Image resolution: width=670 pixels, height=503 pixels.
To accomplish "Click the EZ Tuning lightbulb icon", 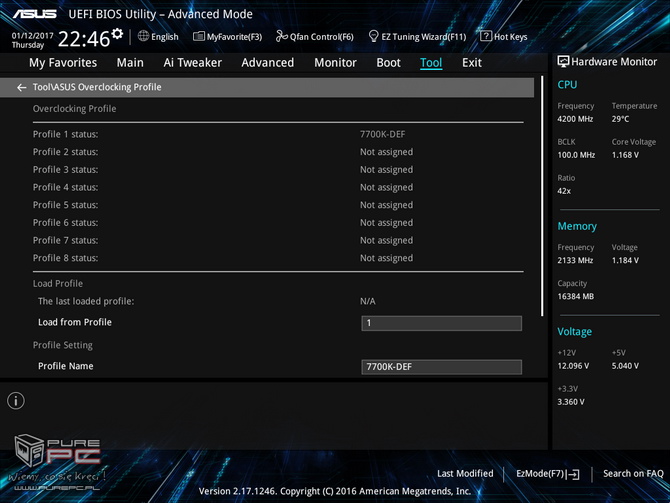I will pos(373,36).
